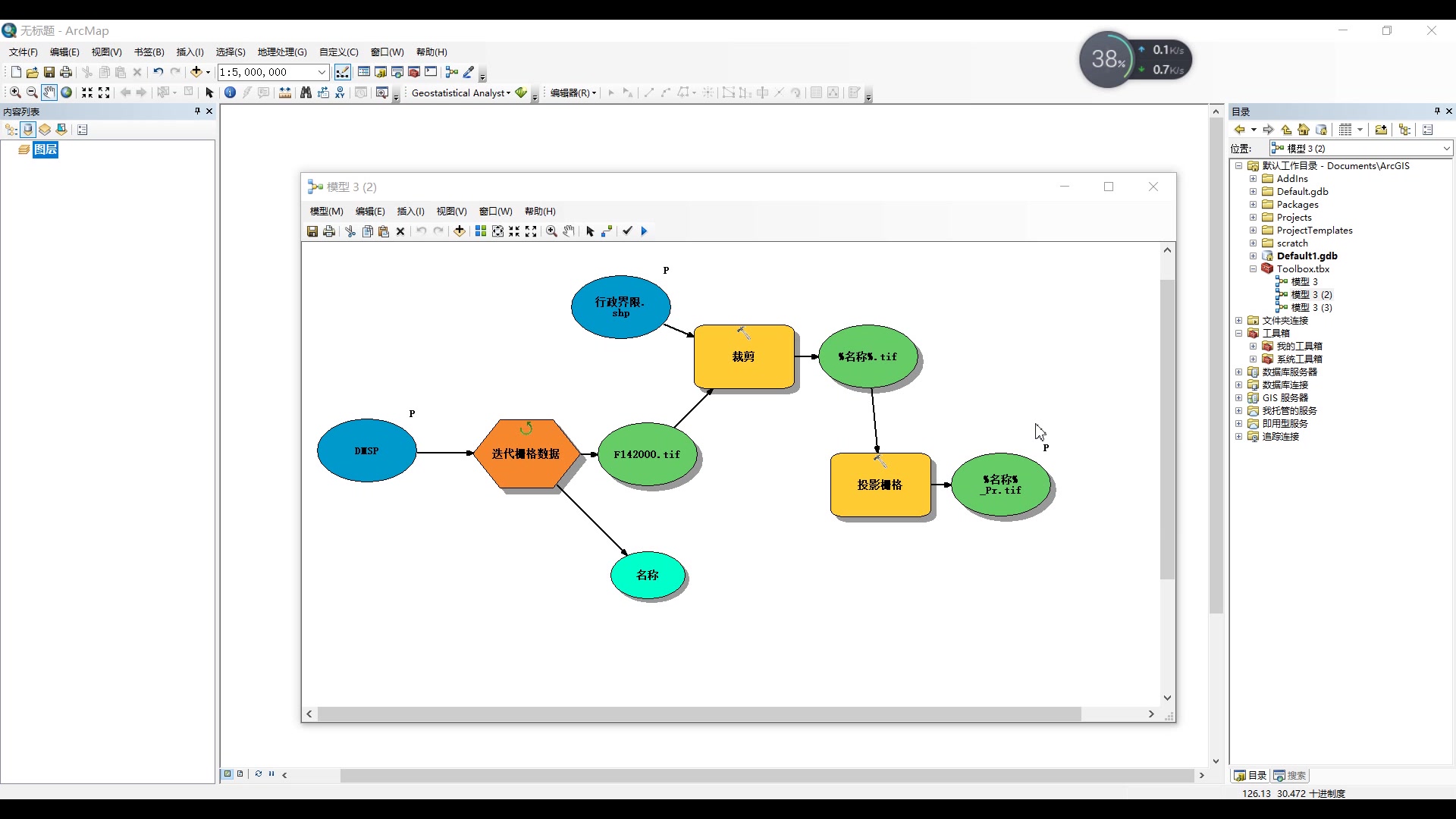Viewport: 1456px width, 819px height.
Task: Click the 位置 location combo box
Action: 1360,149
